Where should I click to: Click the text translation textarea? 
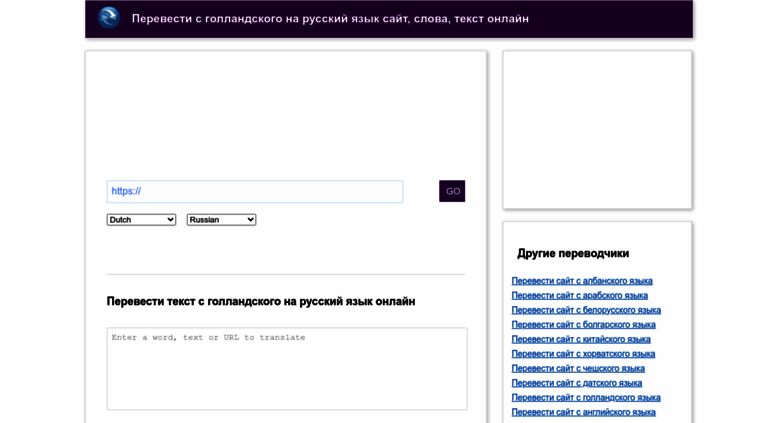coord(287,369)
